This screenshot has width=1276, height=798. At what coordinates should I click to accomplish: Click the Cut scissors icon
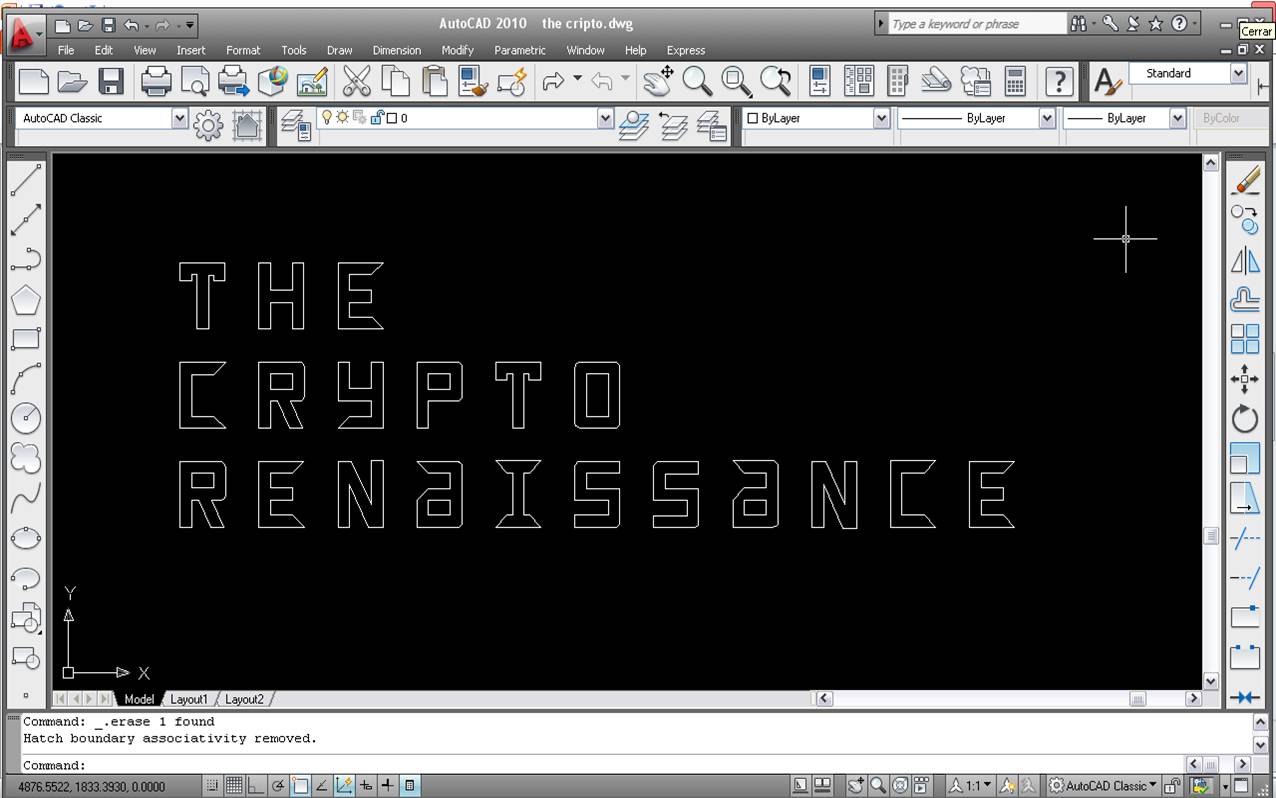[356, 81]
